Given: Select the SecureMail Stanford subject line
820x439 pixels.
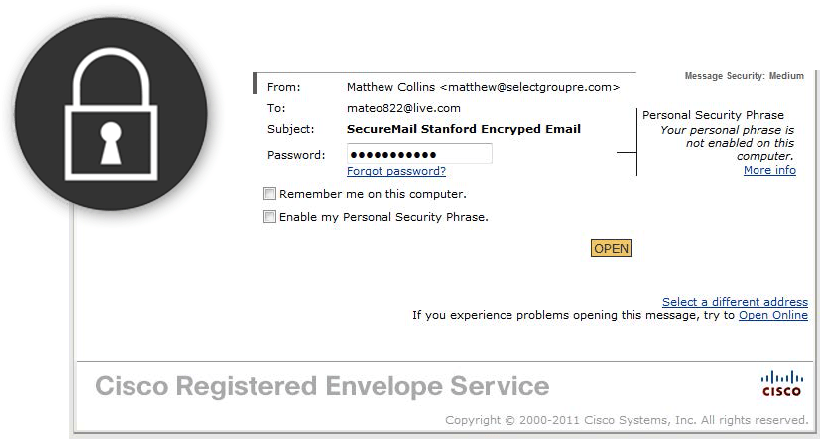Looking at the screenshot, I should coord(463,129).
